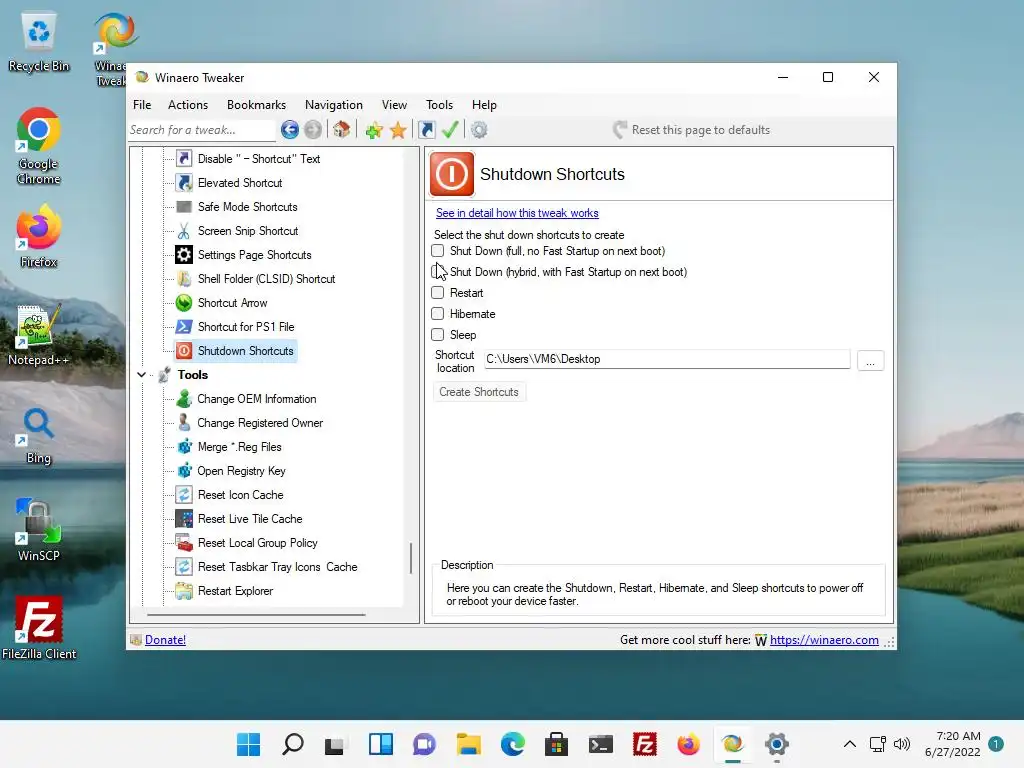Click the Reset Local Group Policy icon

point(184,543)
